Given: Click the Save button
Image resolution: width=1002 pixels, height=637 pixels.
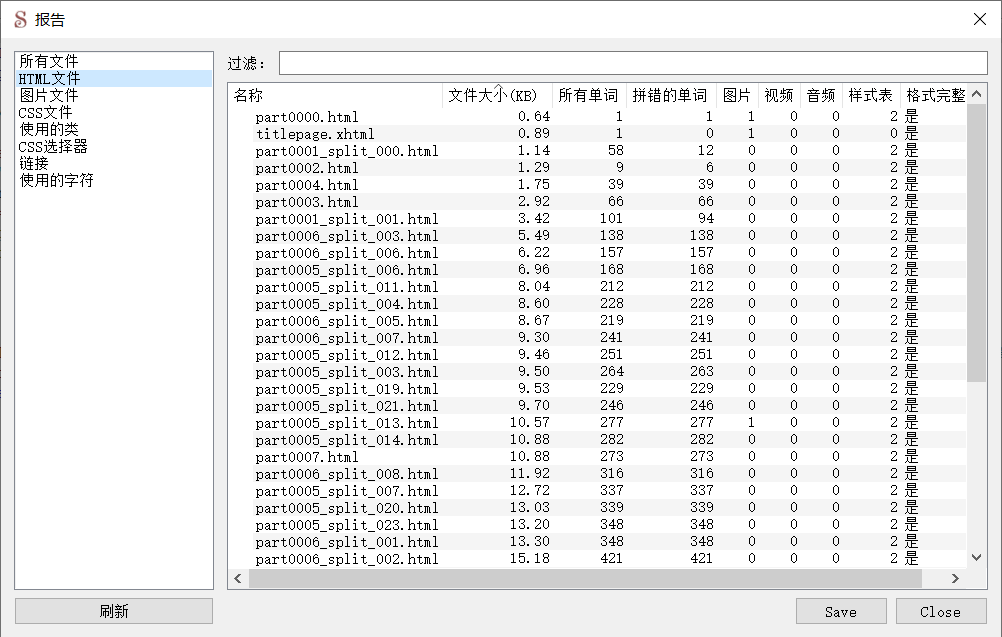Looking at the screenshot, I should 840,611.
